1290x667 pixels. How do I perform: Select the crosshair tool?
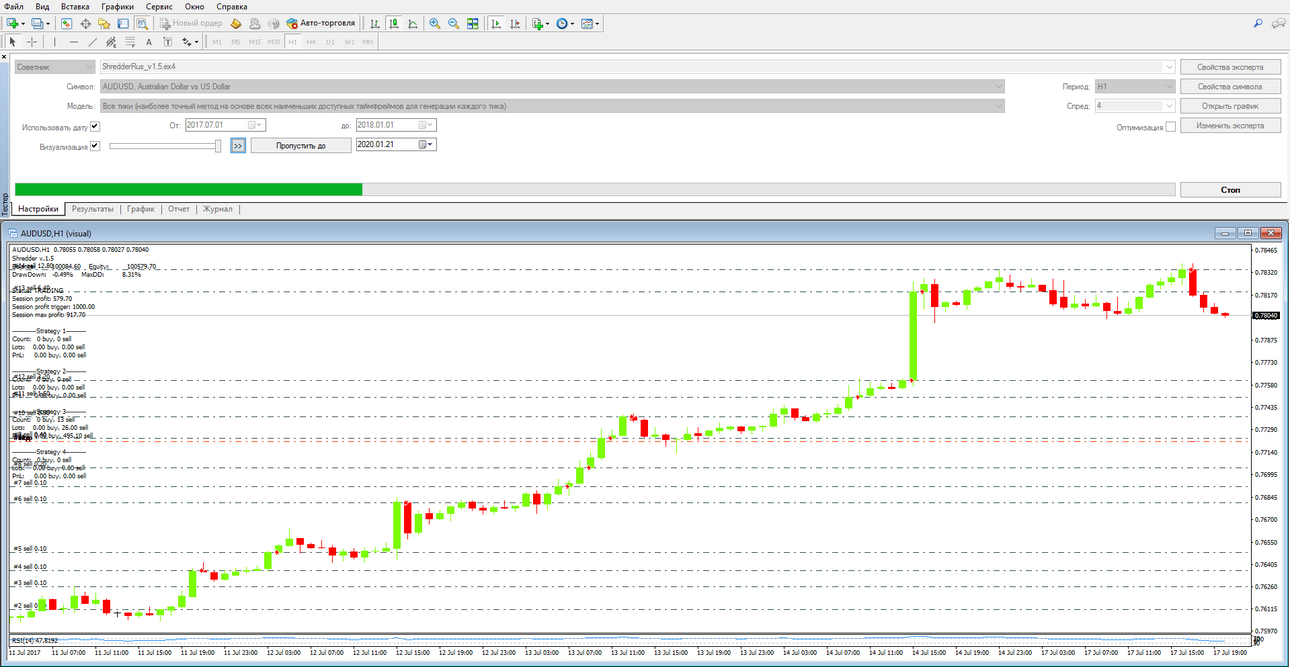coord(32,42)
